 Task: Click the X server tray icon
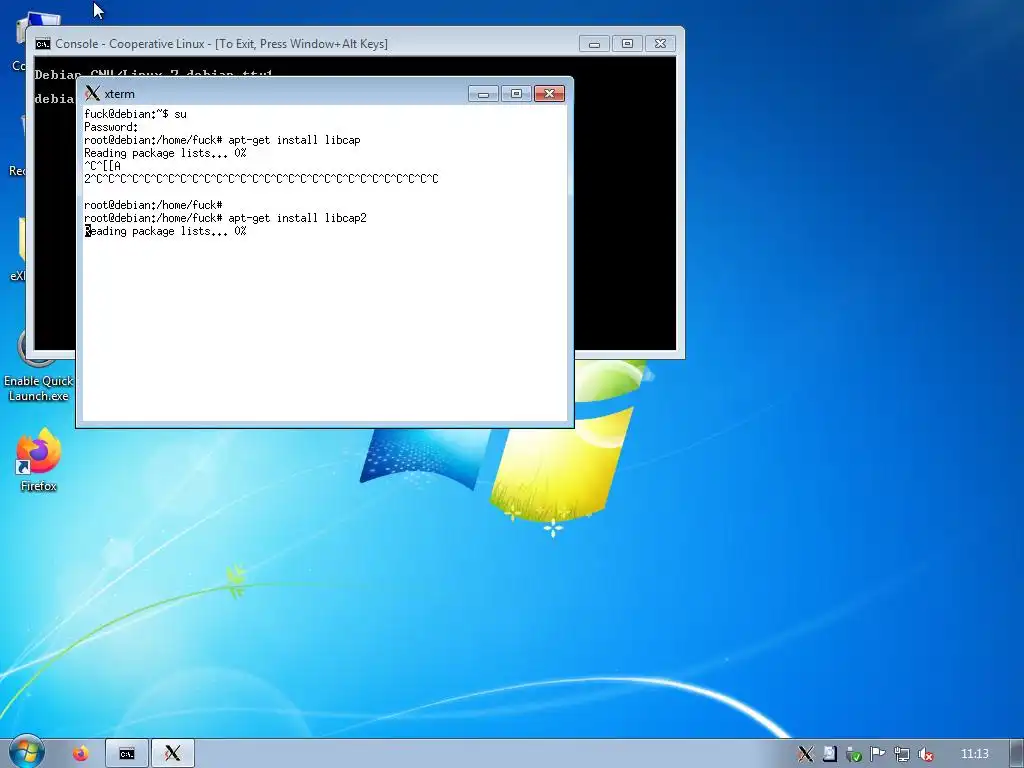click(805, 754)
